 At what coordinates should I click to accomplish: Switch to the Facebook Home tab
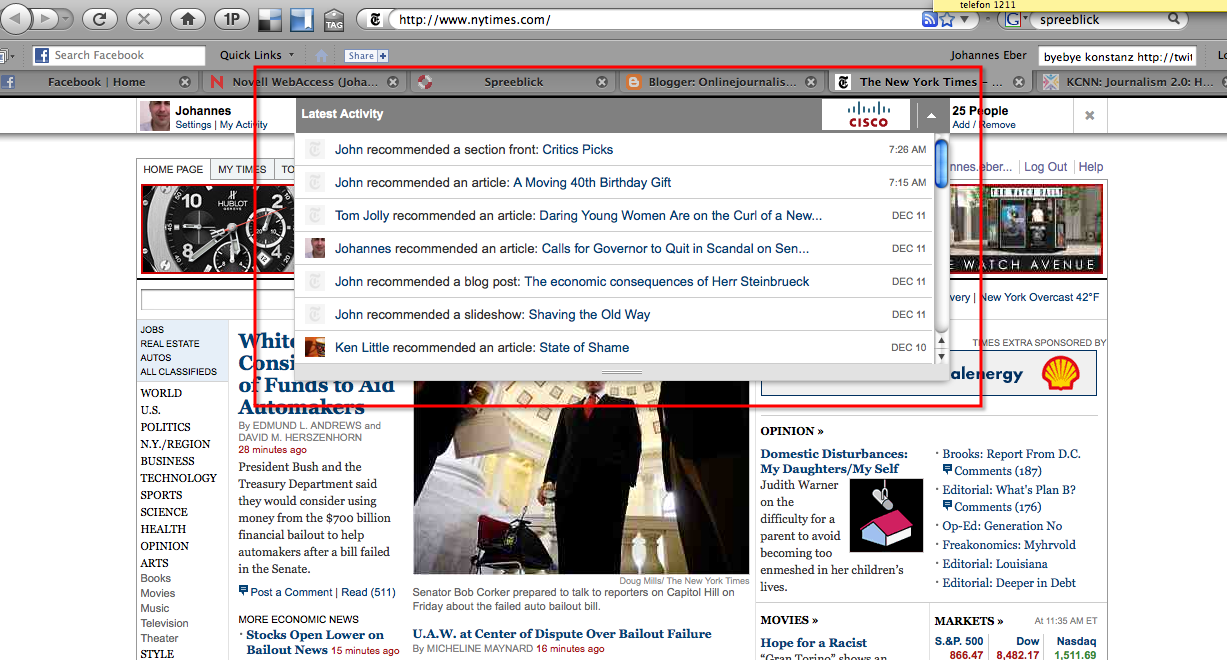(x=96, y=82)
